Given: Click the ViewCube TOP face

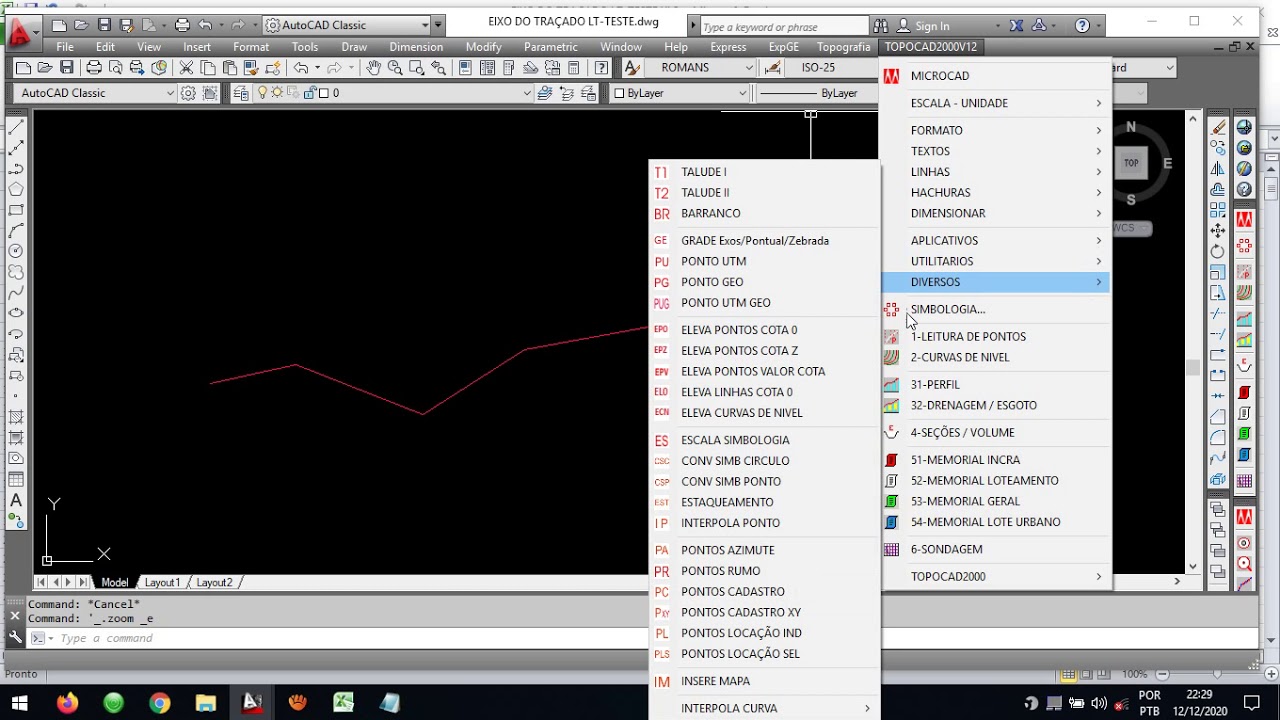Looking at the screenshot, I should point(1131,163).
